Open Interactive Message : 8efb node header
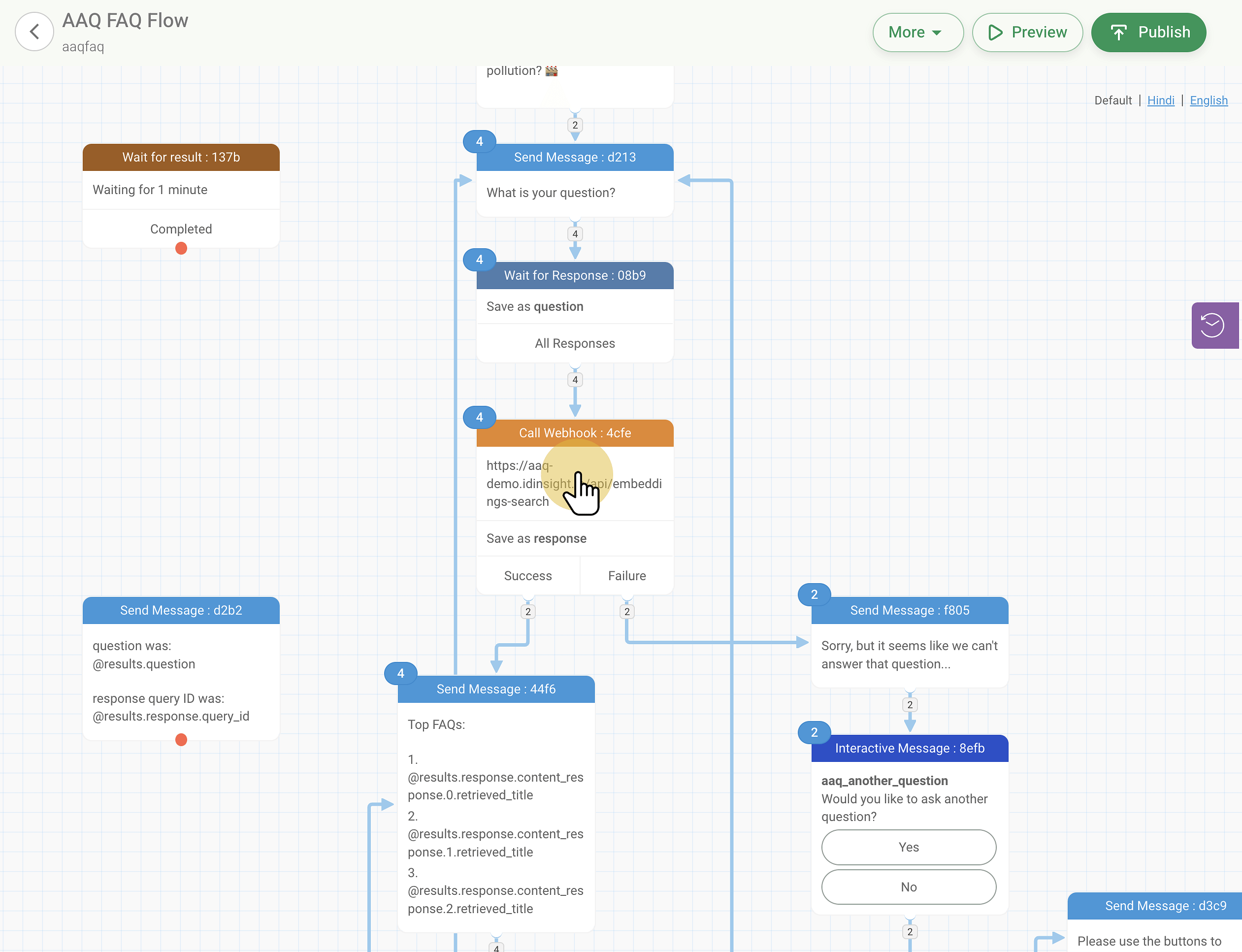 910,748
